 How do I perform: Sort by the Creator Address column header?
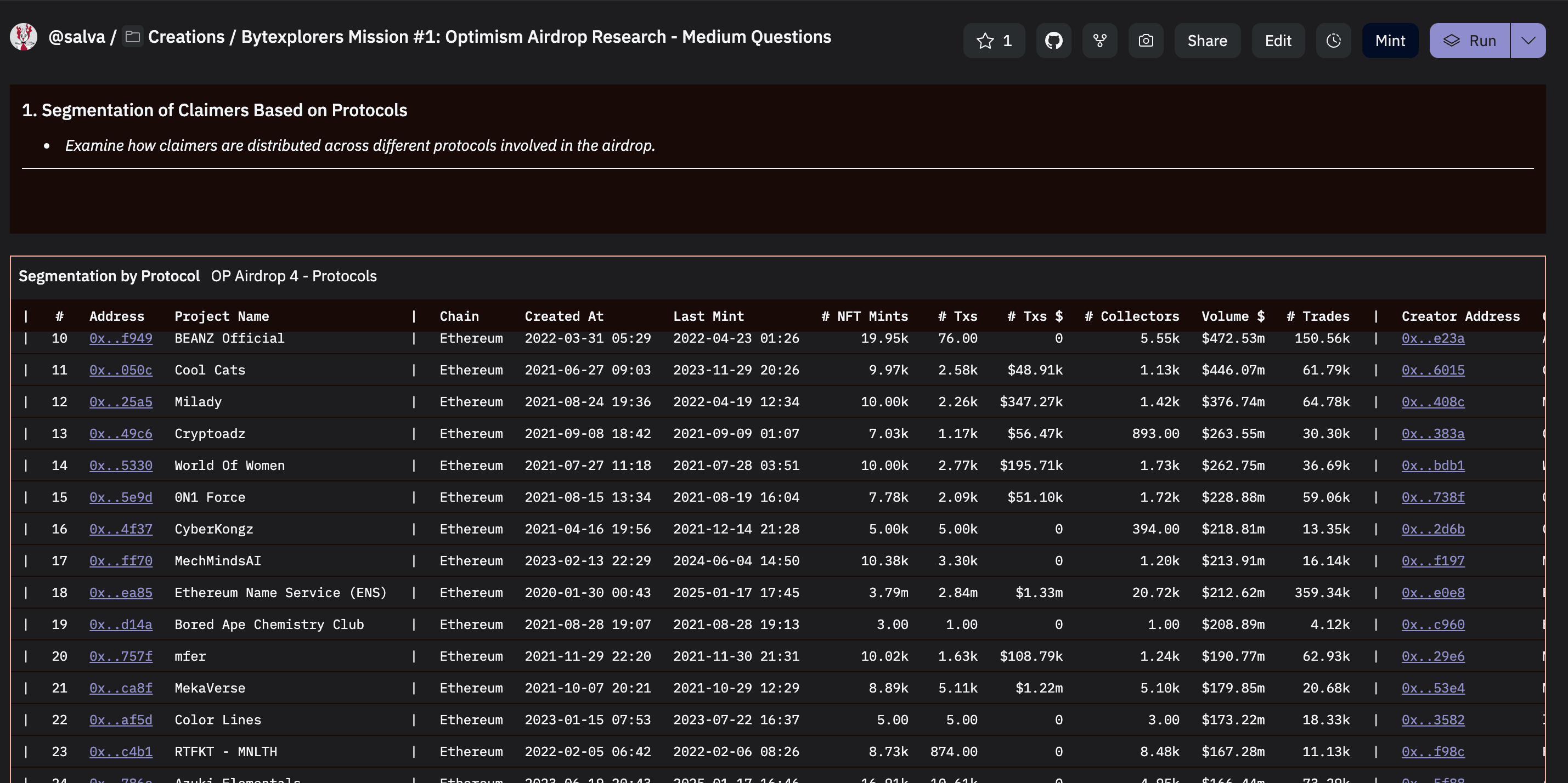1460,316
